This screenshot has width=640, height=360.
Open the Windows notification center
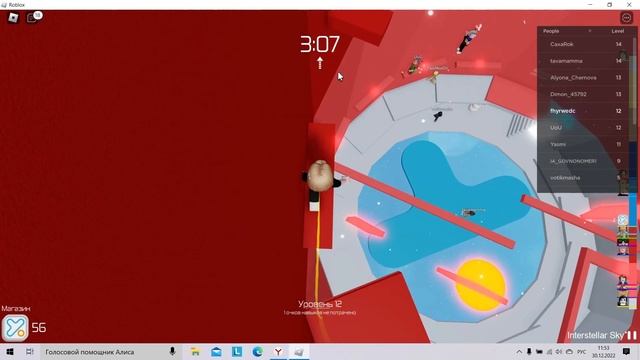[627, 351]
